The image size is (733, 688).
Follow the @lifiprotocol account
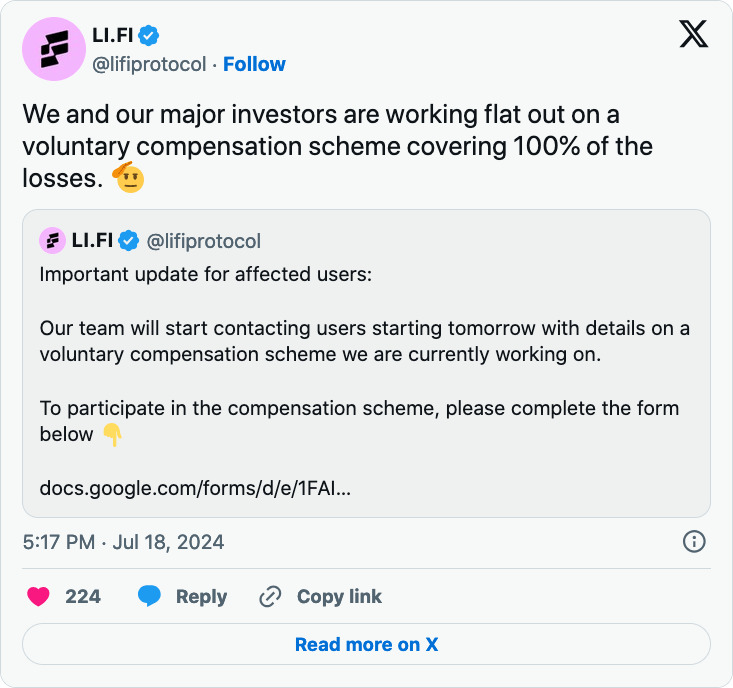click(254, 64)
